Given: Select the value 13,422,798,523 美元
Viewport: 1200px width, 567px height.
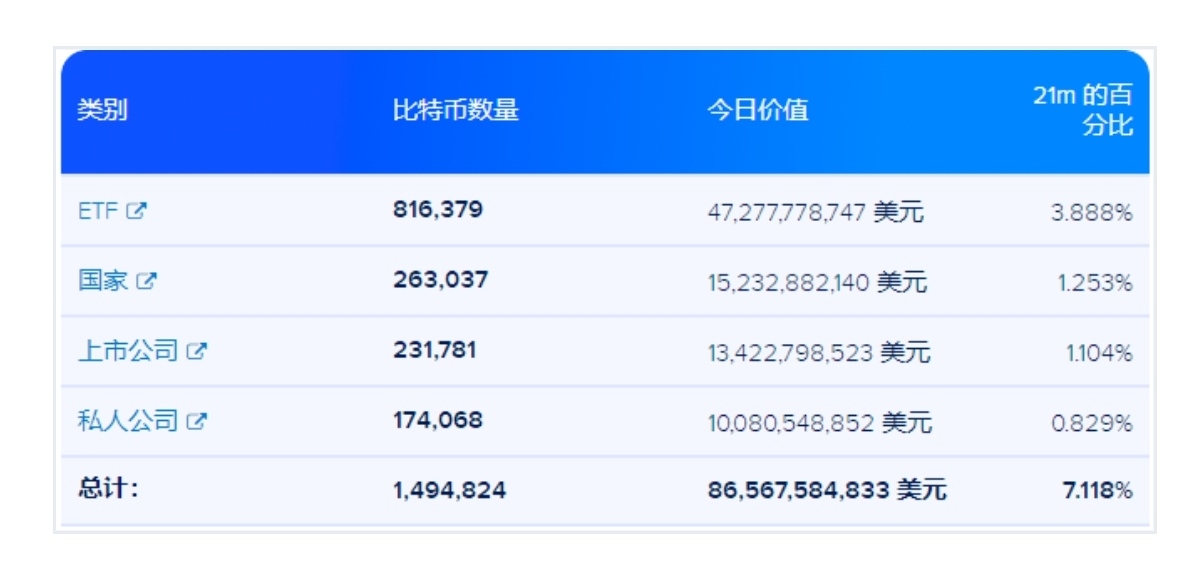Looking at the screenshot, I should 819,353.
